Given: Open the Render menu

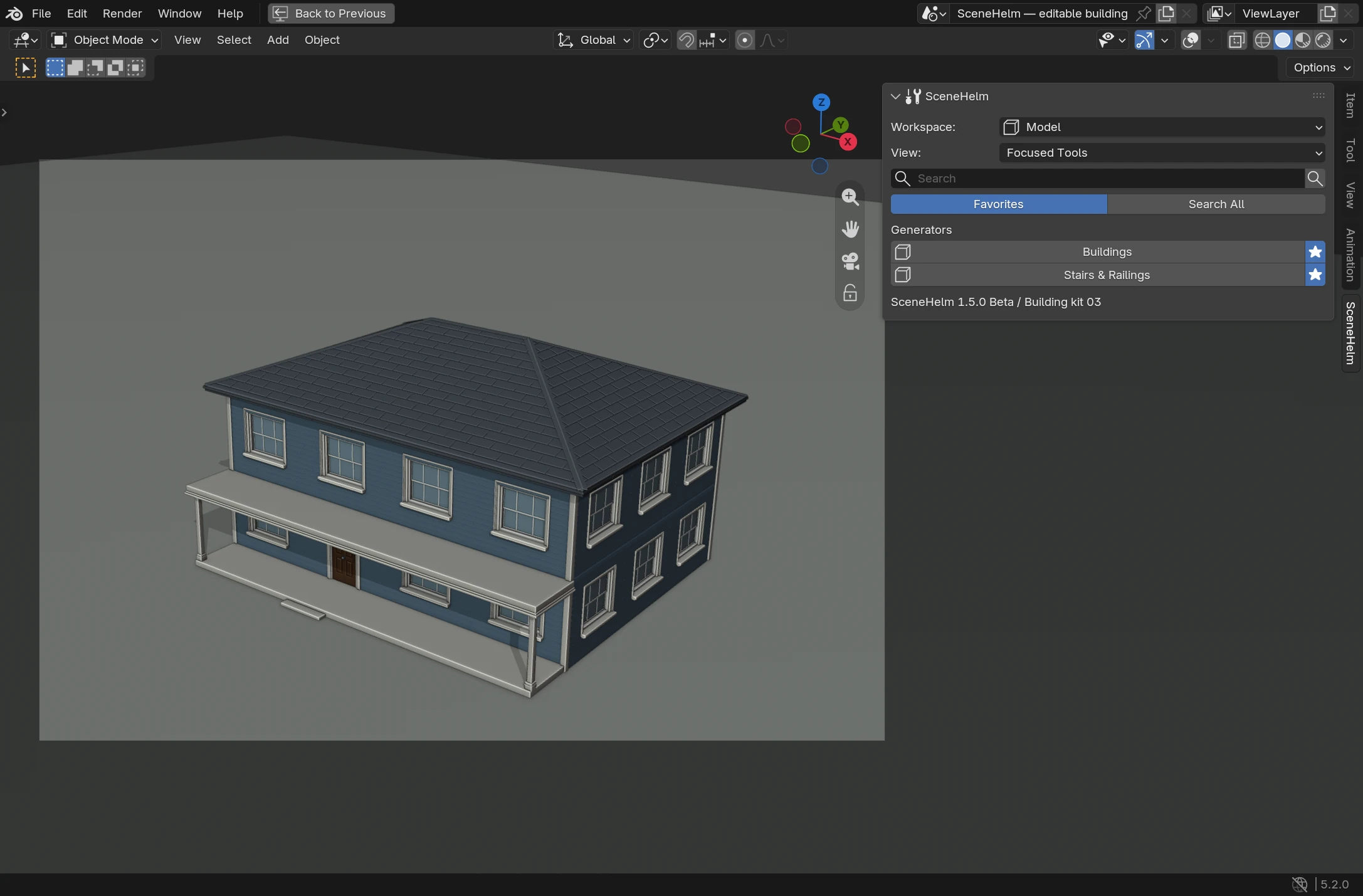Looking at the screenshot, I should [x=122, y=13].
